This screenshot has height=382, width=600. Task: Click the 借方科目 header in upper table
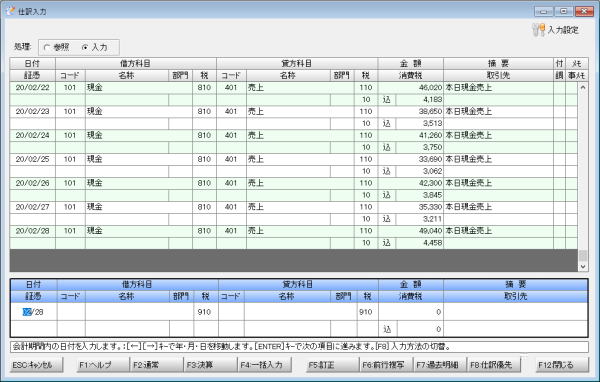[136, 64]
